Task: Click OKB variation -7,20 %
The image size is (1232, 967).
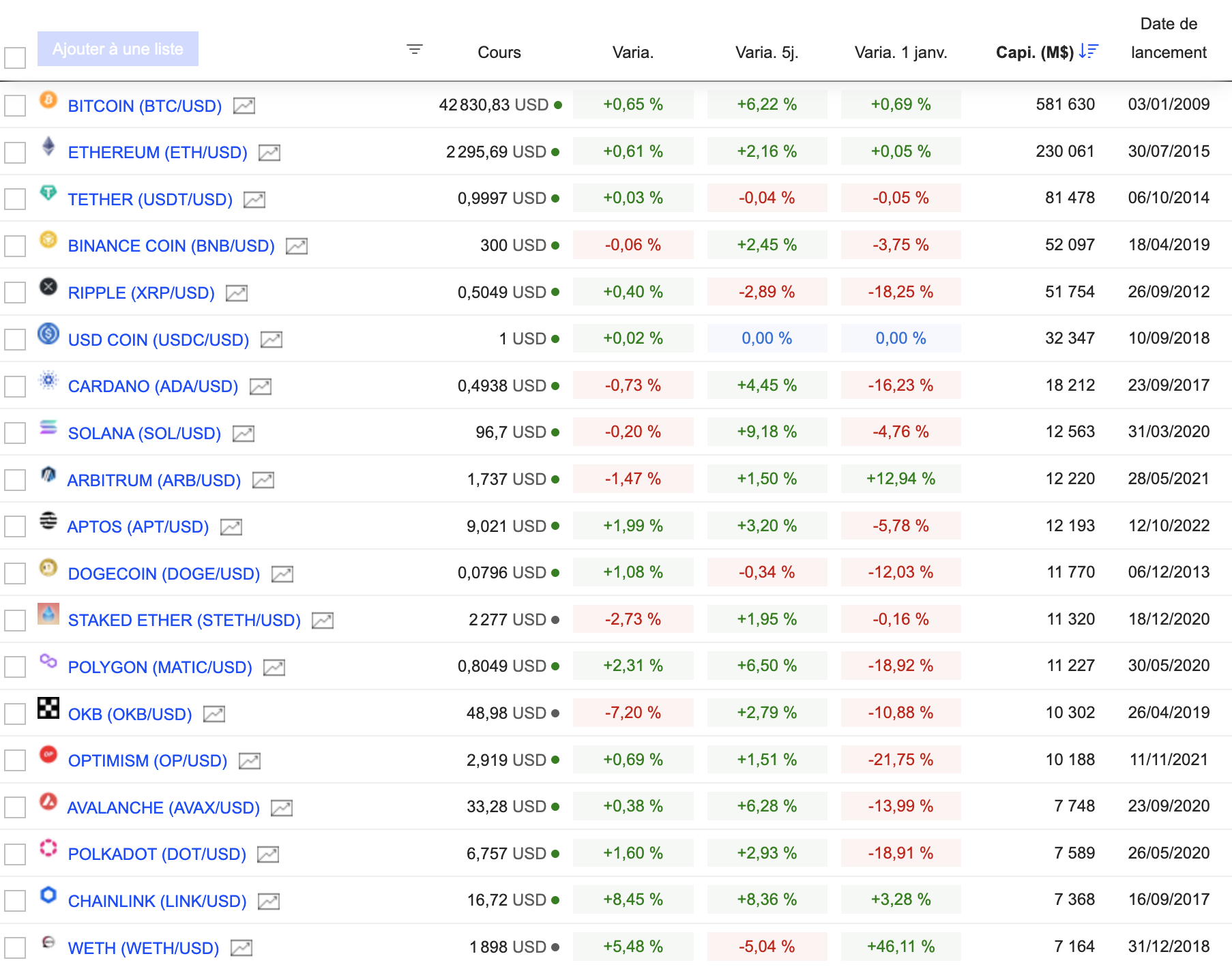Action: 633,713
